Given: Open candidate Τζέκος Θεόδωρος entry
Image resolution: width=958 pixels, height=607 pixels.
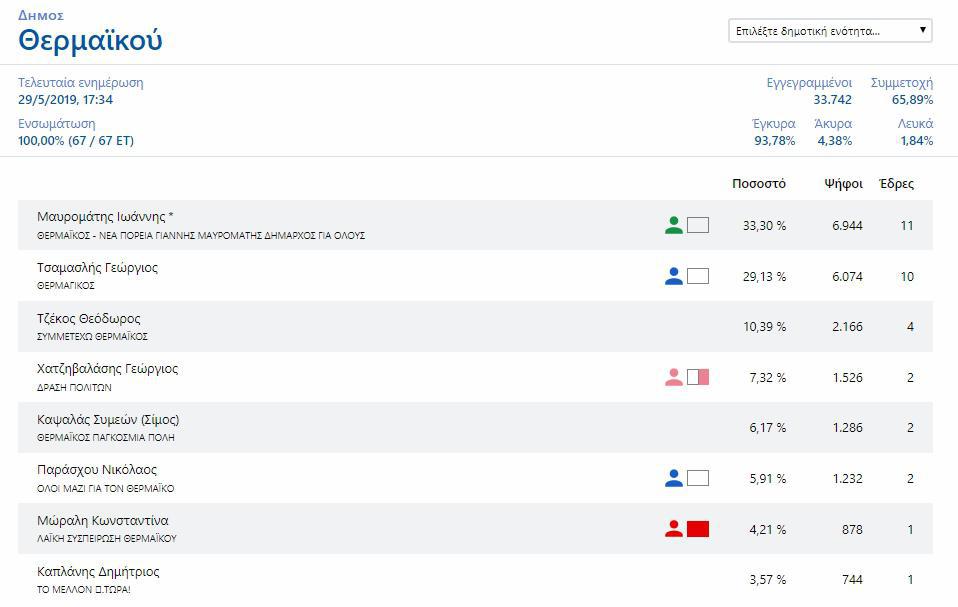Looking at the screenshot, I should point(89,319).
